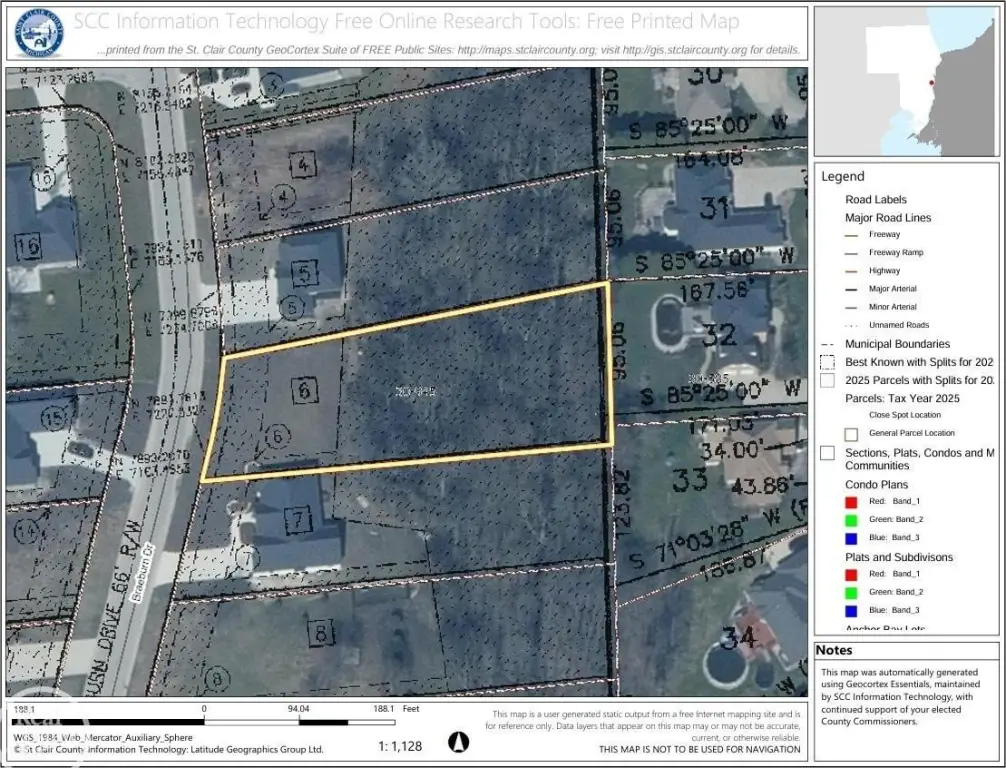Screen dimensions: 1006x768
Task: Select the Plats and Subdivisions green Band_2 swatch
Action: 851,592
